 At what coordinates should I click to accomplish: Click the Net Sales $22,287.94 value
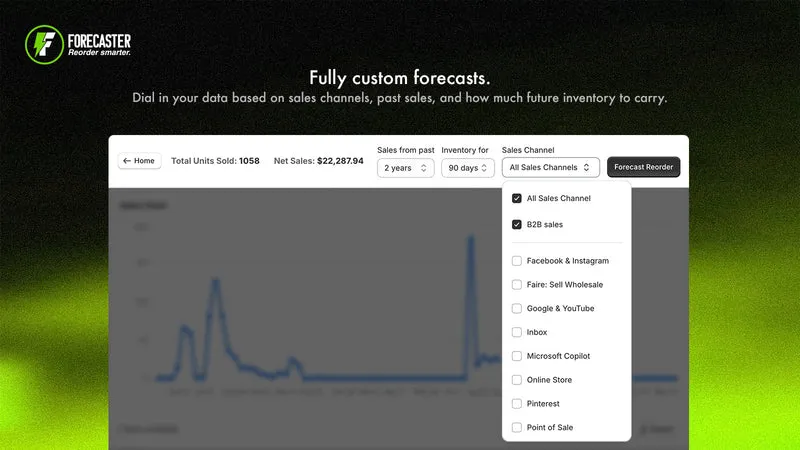340,161
